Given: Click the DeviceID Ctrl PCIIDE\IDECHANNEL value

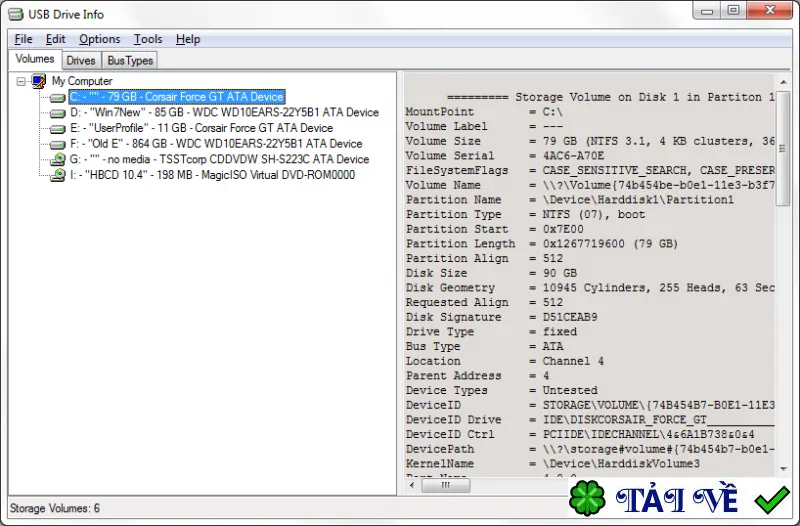Looking at the screenshot, I should point(648,434).
